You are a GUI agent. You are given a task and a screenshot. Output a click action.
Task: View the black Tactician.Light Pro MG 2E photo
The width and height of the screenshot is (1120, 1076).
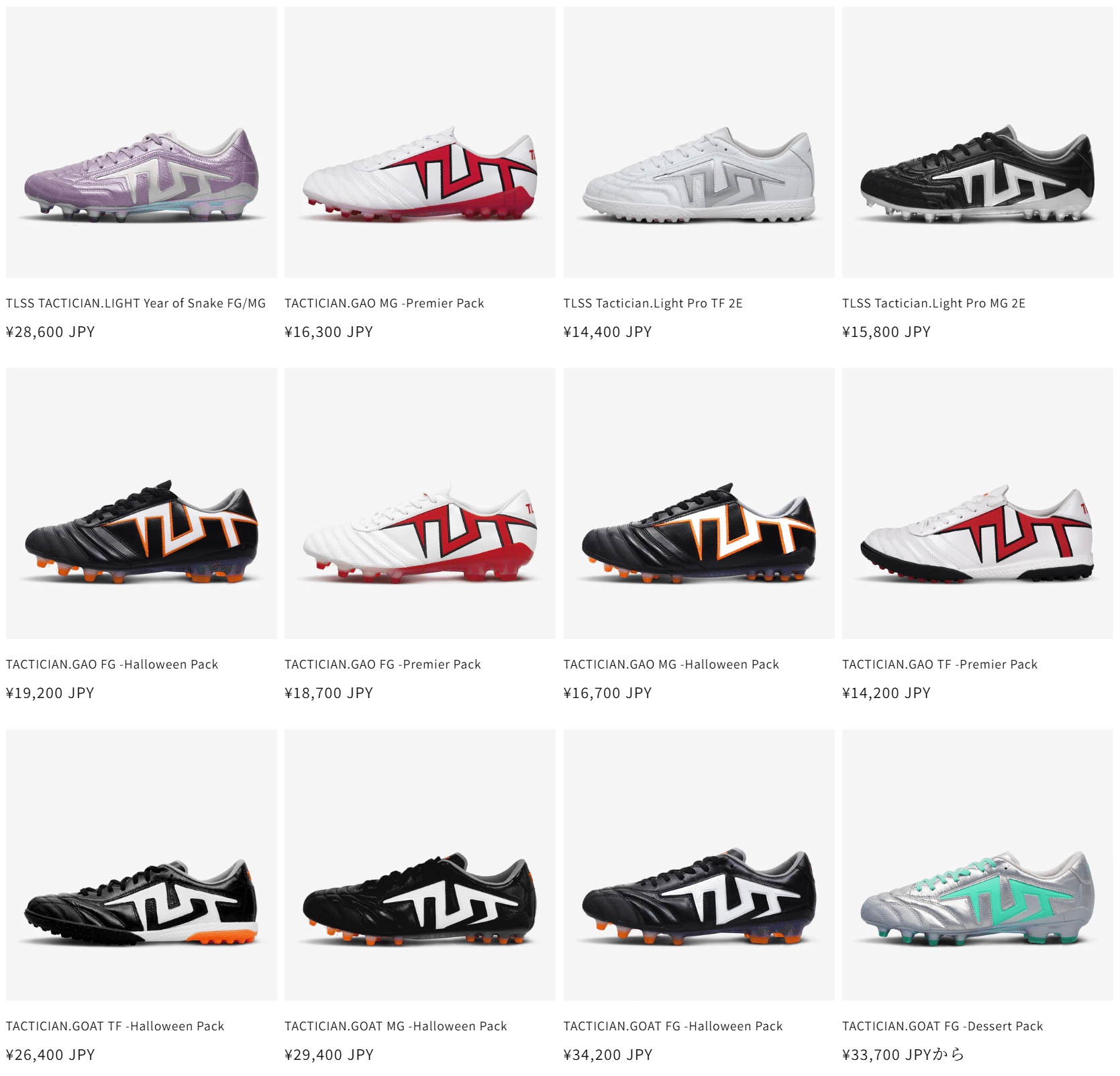pyautogui.click(x=977, y=142)
